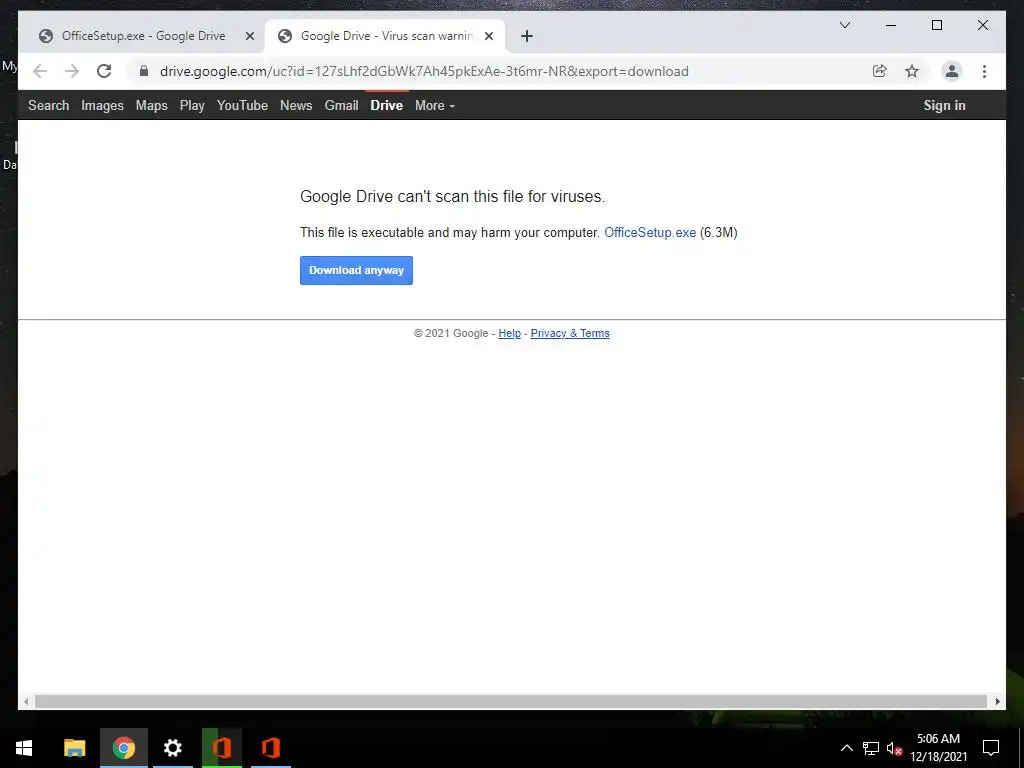Click Sign in
The image size is (1024, 768).
944,105
